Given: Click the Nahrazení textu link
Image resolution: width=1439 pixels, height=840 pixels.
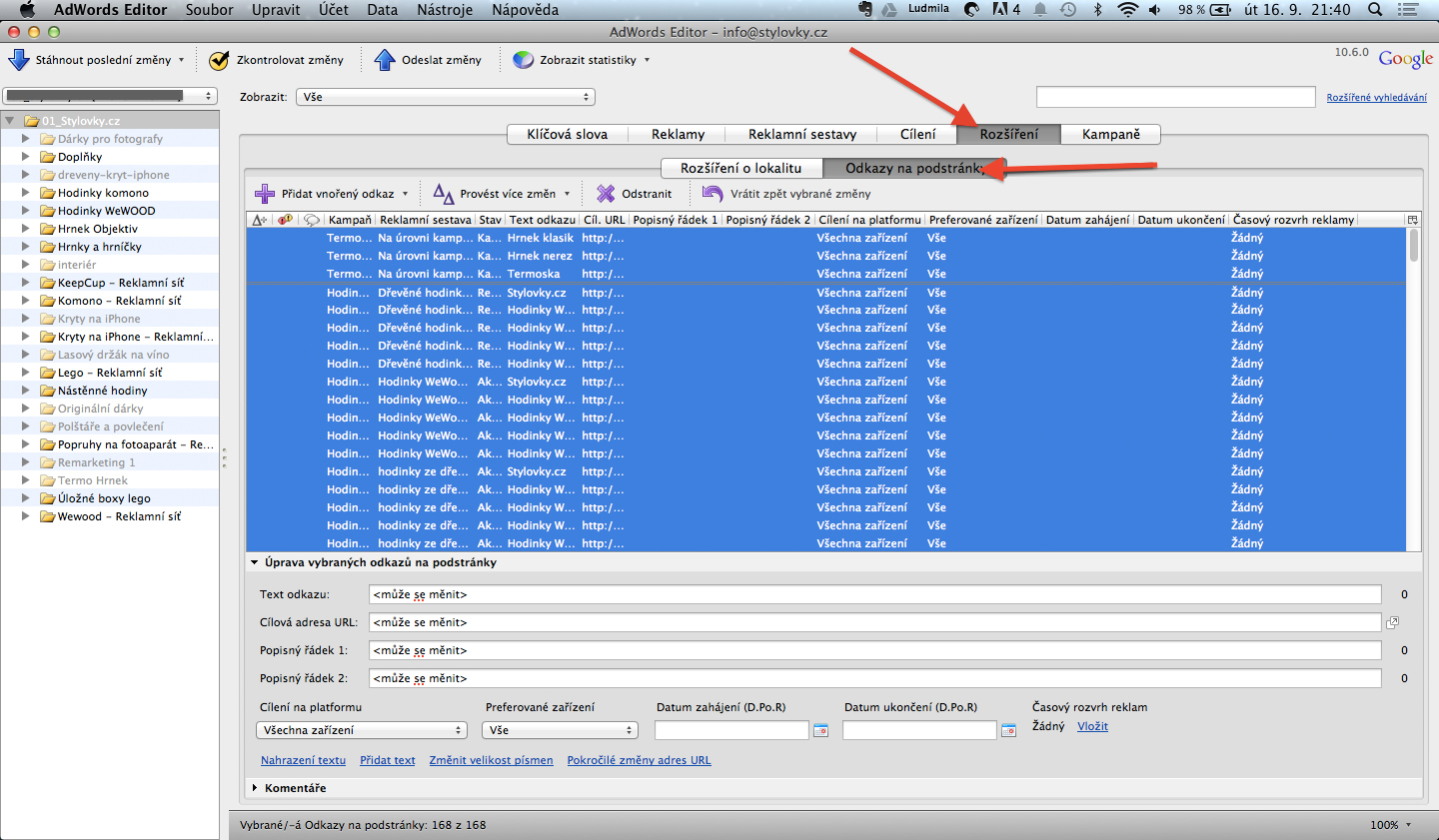Looking at the screenshot, I should click(x=303, y=760).
